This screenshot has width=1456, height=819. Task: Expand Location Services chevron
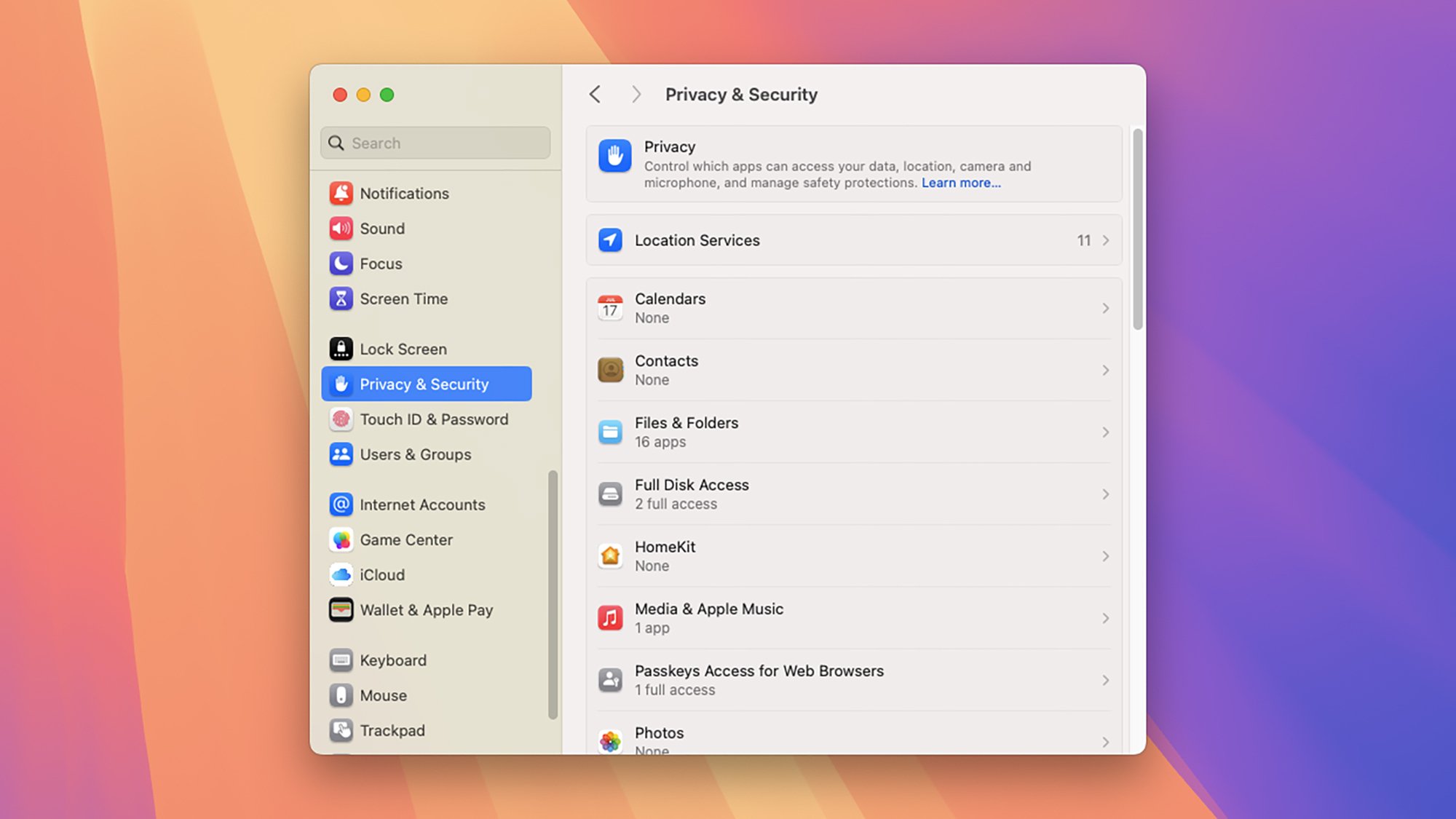1106,240
